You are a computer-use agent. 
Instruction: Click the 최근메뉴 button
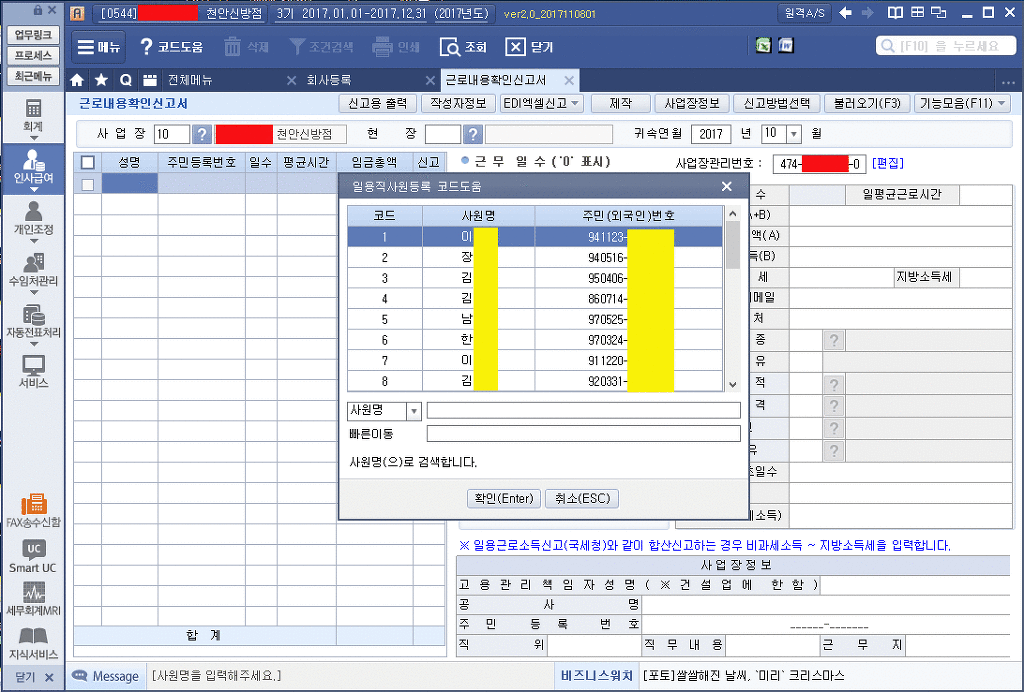pyautogui.click(x=33, y=76)
